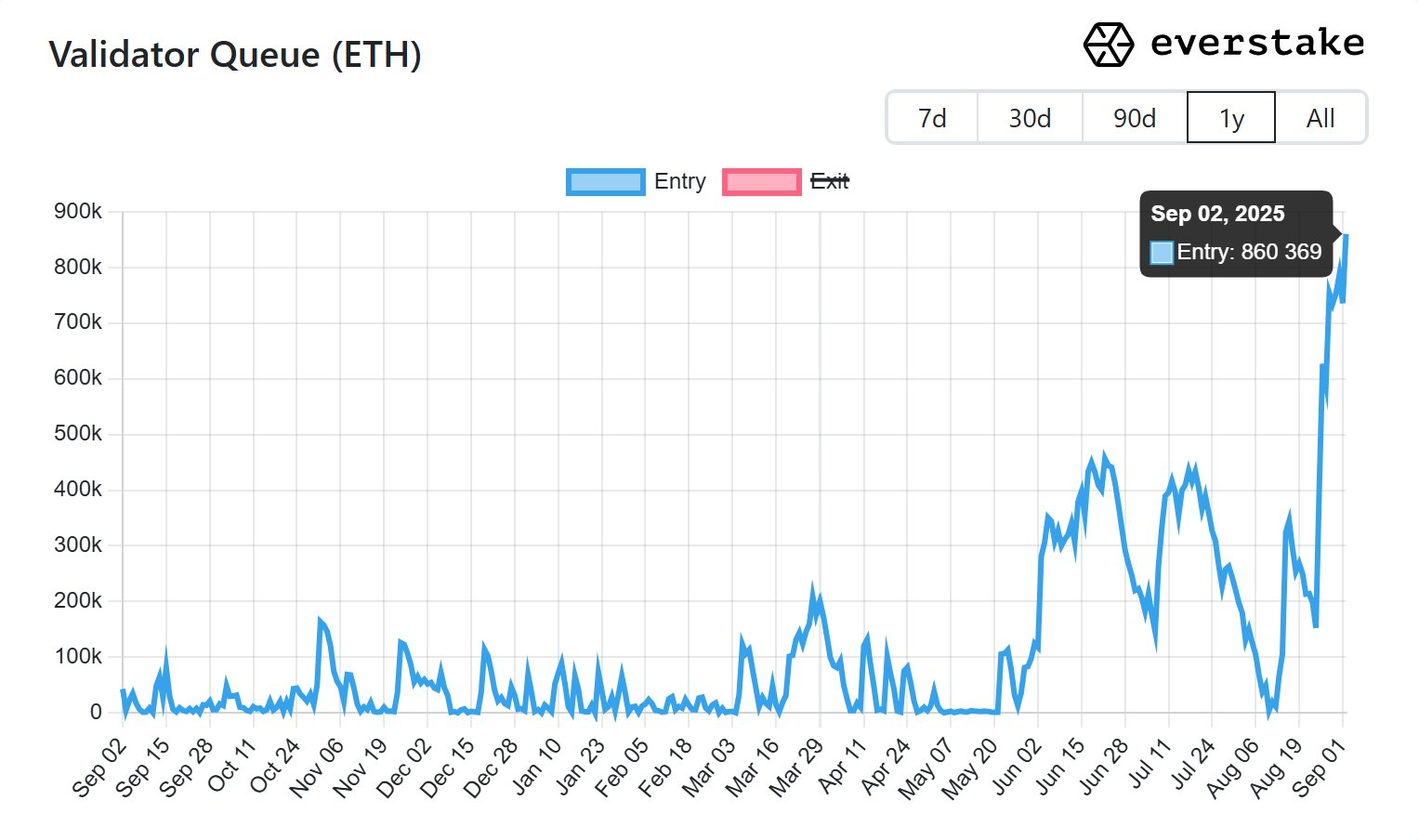
Task: Select the chart title Validator Queue (ETH)
Action: tap(237, 56)
